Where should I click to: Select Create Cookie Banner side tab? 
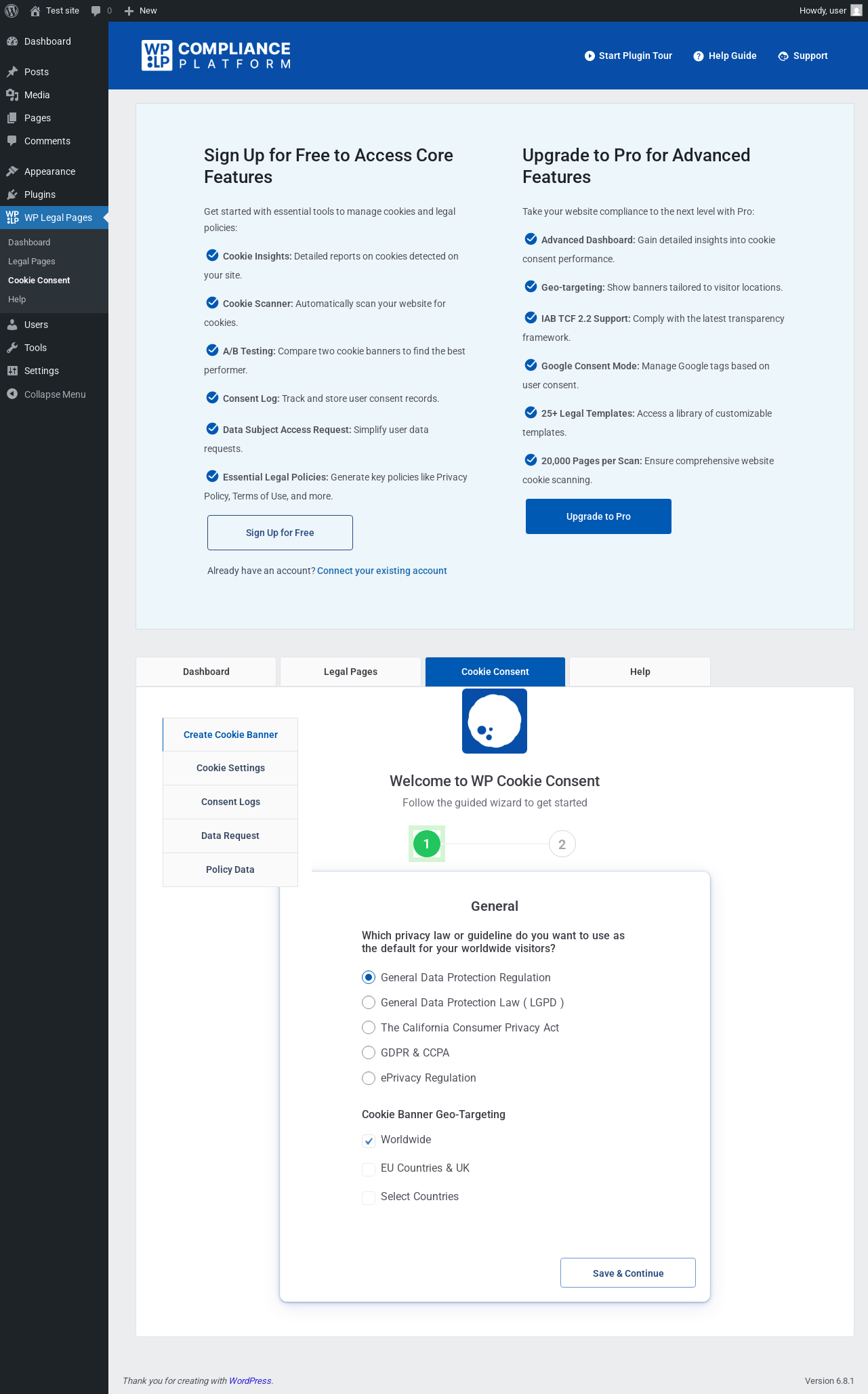[x=230, y=735]
